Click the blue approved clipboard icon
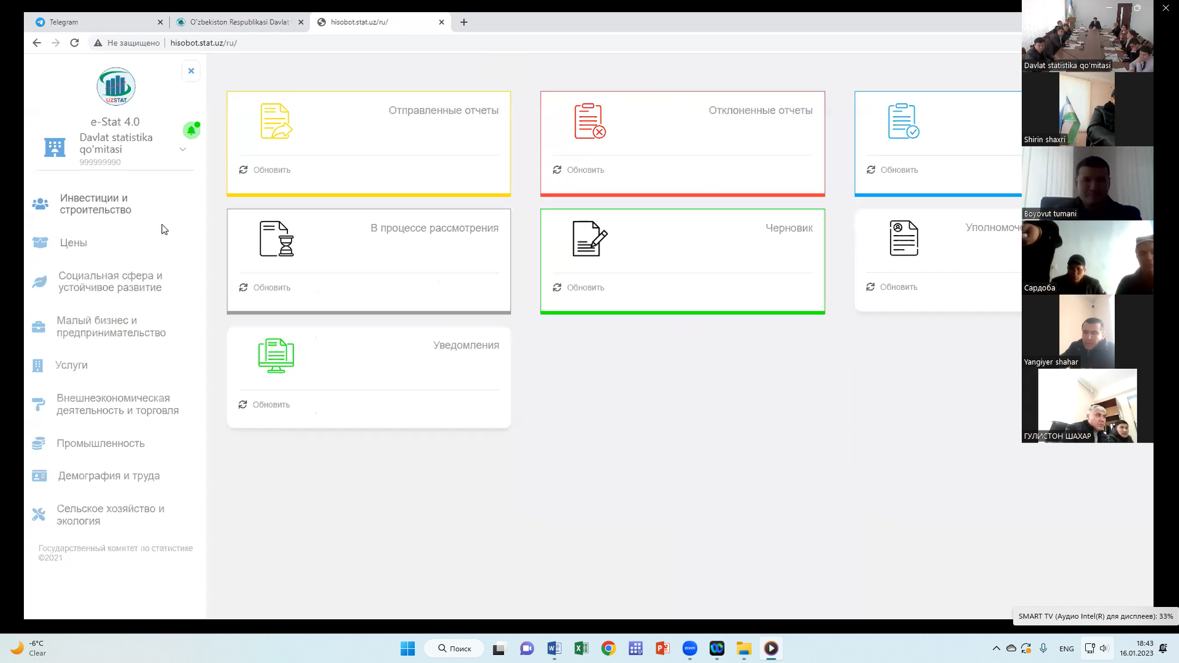Screen dimensions: 1179x663 tap(903, 121)
